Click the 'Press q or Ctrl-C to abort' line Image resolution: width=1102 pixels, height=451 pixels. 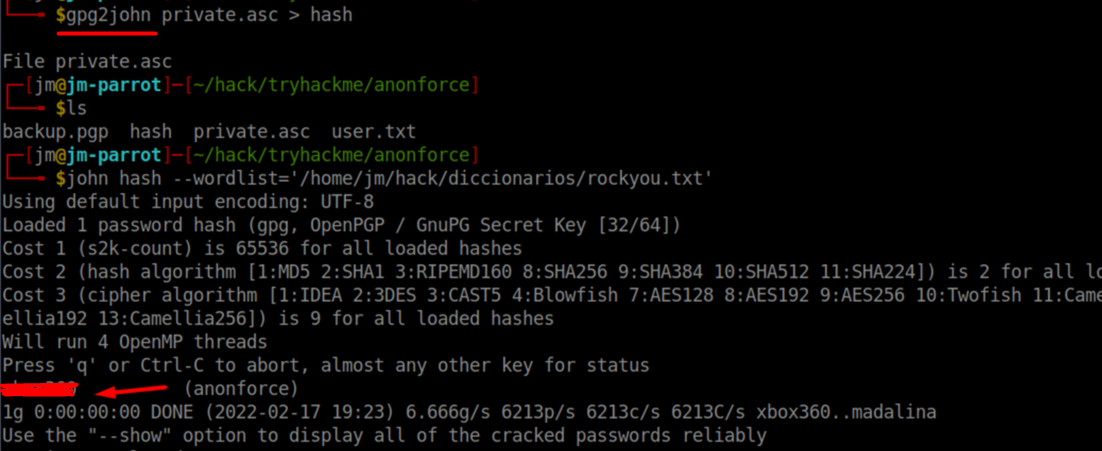click(x=326, y=365)
